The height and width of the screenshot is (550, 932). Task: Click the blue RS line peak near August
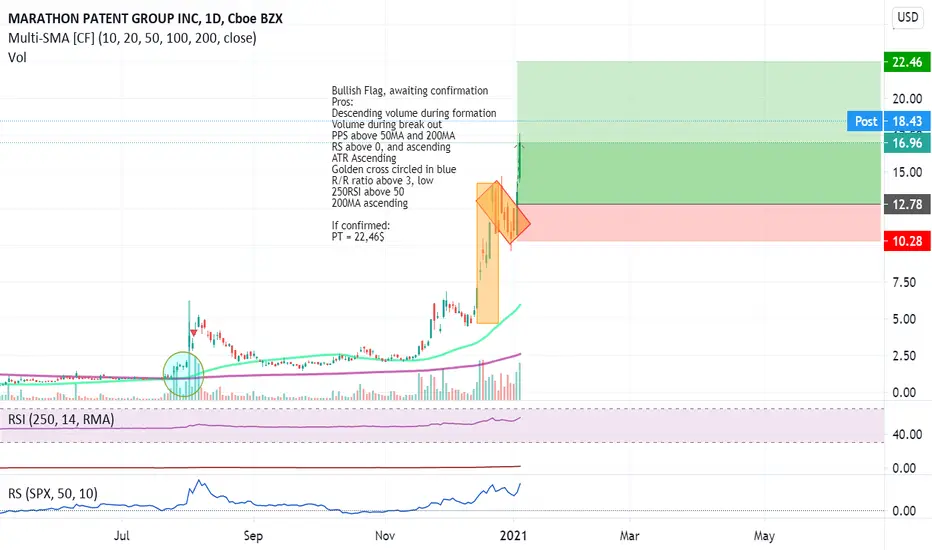click(x=198, y=482)
